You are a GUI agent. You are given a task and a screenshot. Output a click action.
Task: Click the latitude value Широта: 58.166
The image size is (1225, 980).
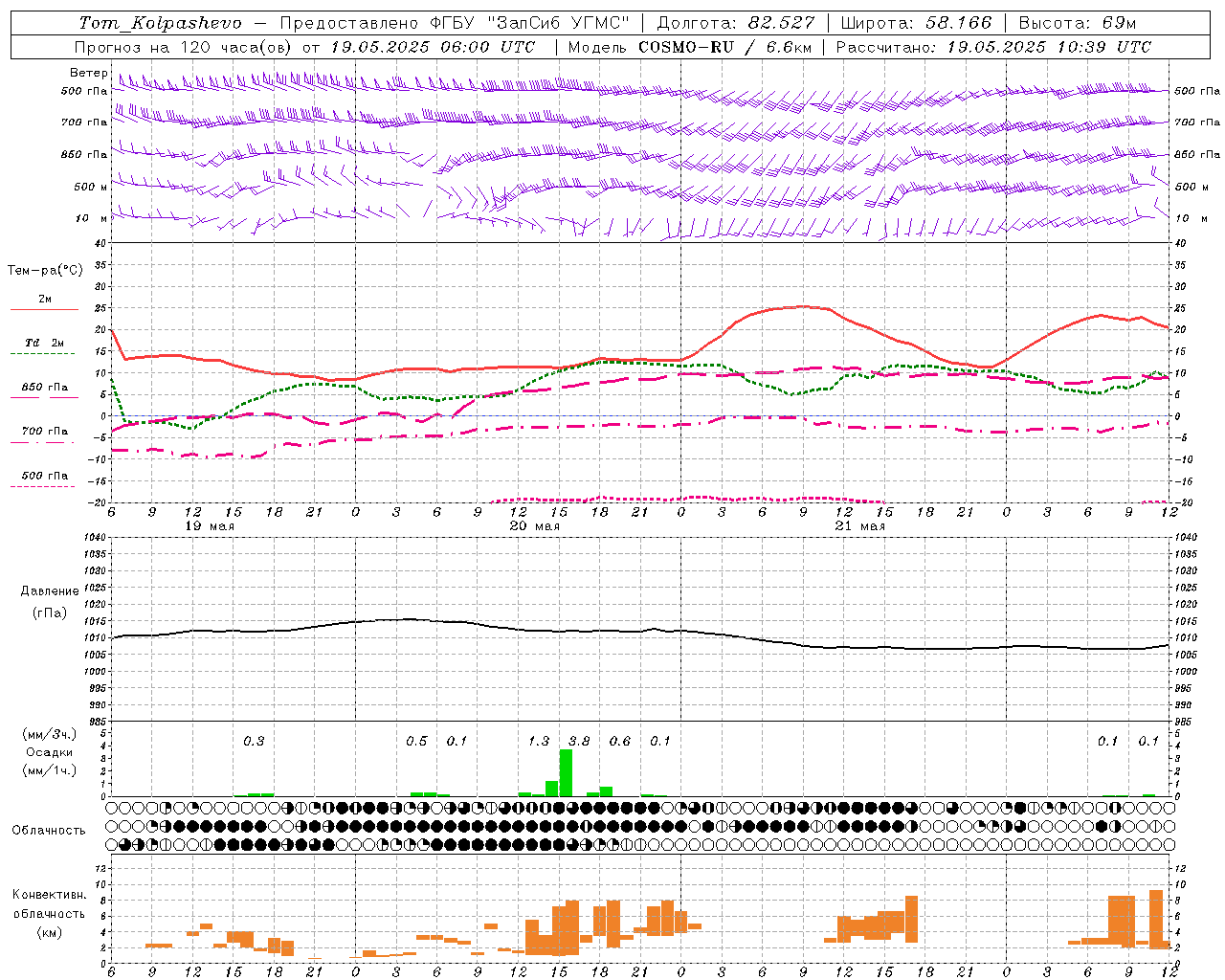(x=917, y=23)
